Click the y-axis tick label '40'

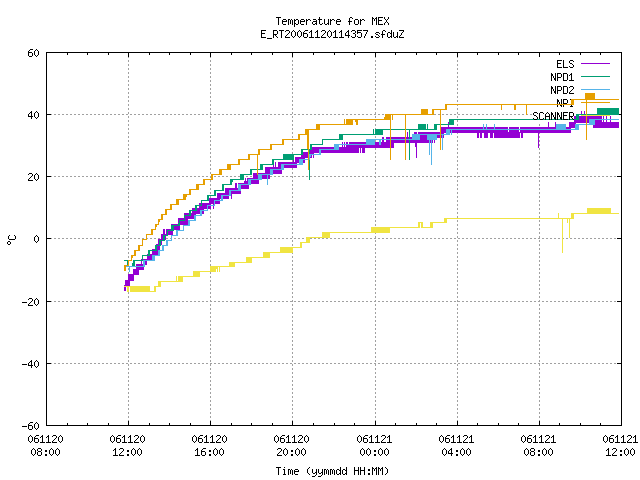33,115
